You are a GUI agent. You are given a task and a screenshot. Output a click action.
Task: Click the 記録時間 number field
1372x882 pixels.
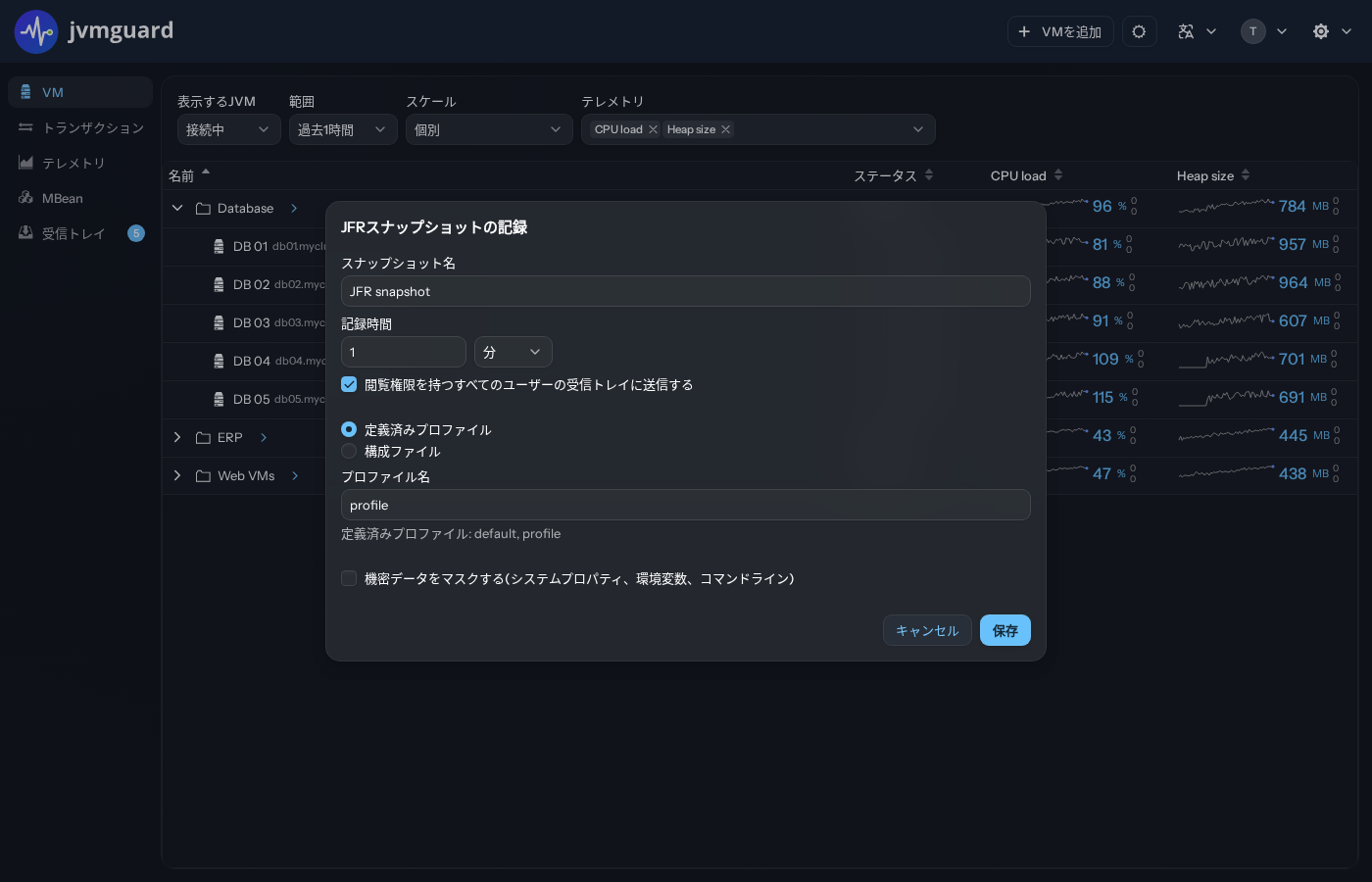404,352
